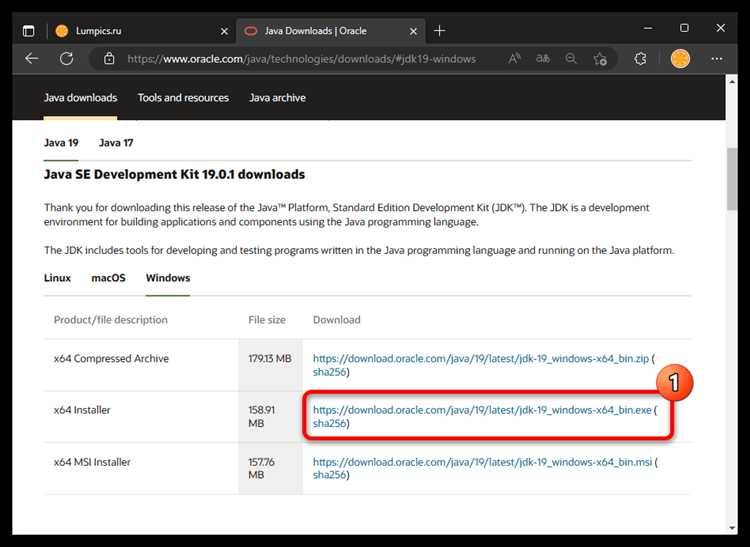Open sha256 link for x64 MSI Installer
750x547 pixels.
(329, 475)
